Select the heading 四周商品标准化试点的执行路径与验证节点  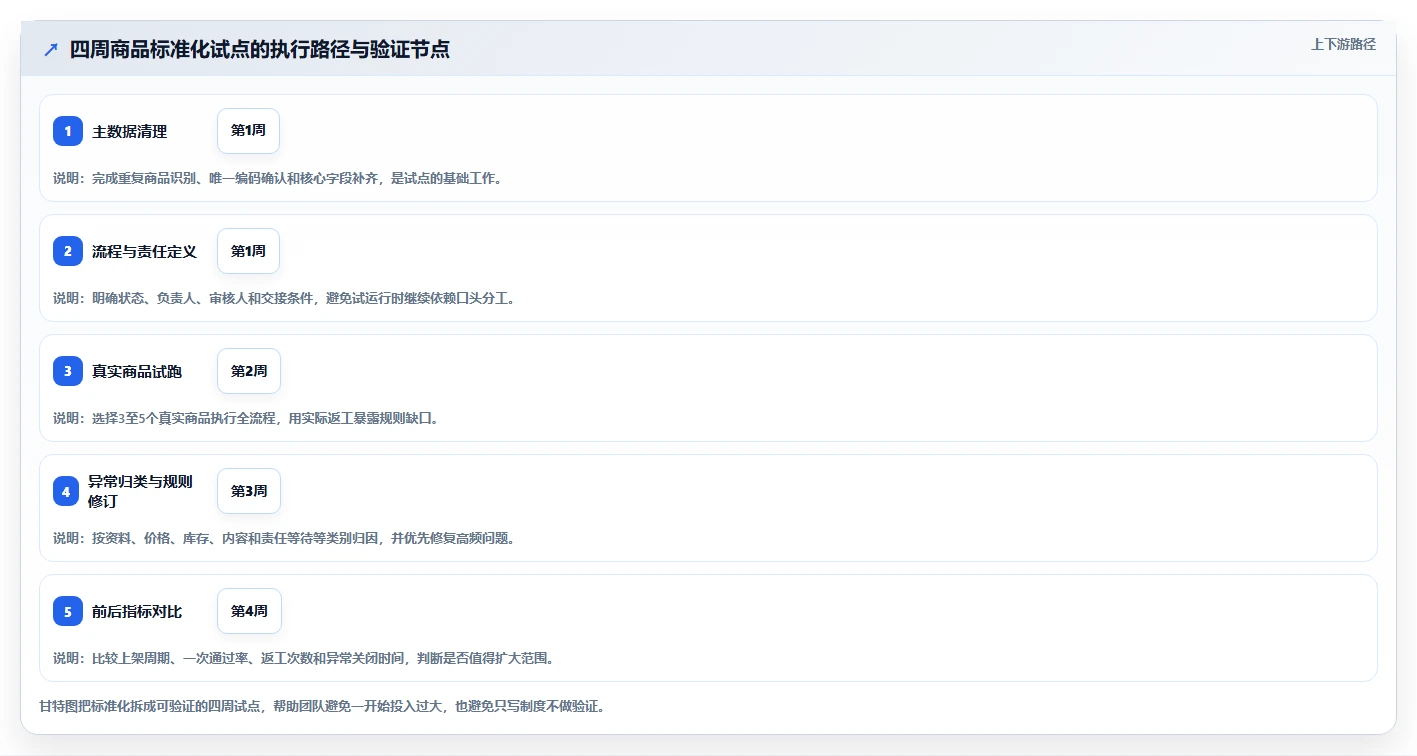(260, 49)
